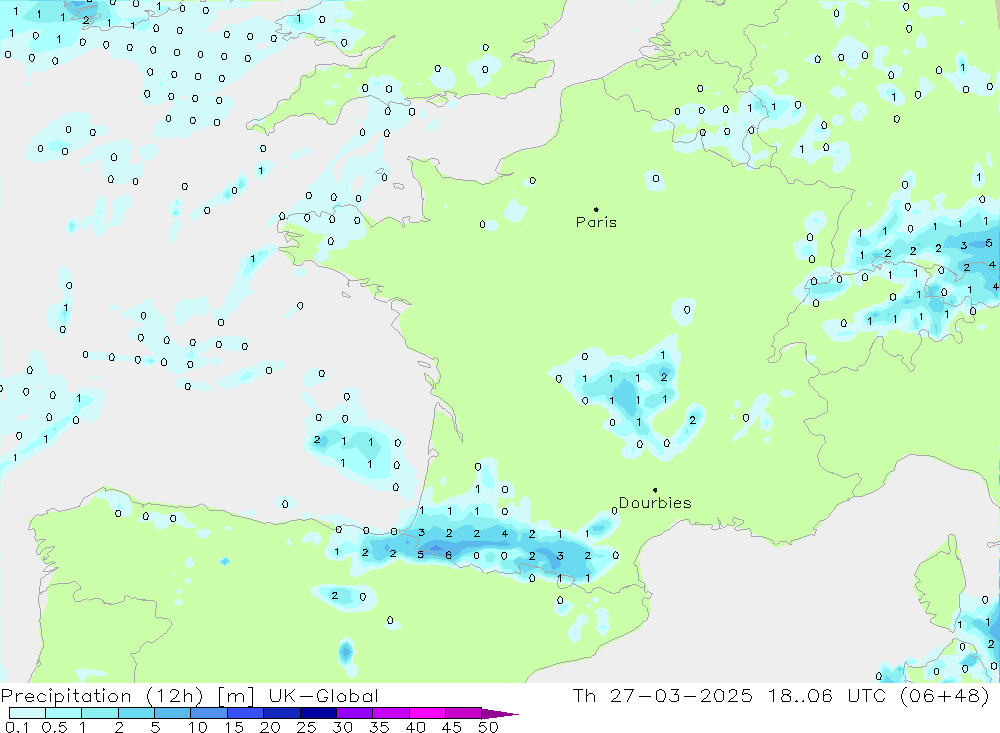Screen dimensions: 1000x733
Task: Select the 0.5–1 legend color swatch
Action: point(63,713)
